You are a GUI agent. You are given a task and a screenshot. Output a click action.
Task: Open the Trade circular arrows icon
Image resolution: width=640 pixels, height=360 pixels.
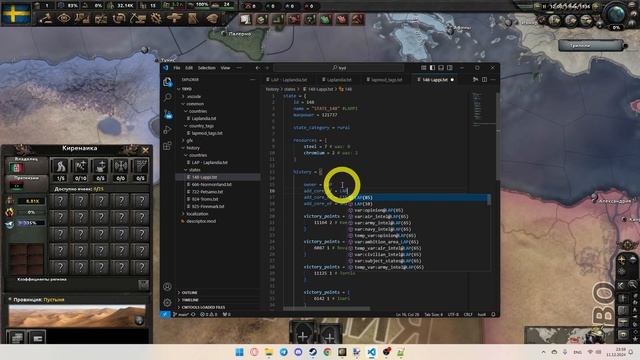tap(119, 18)
